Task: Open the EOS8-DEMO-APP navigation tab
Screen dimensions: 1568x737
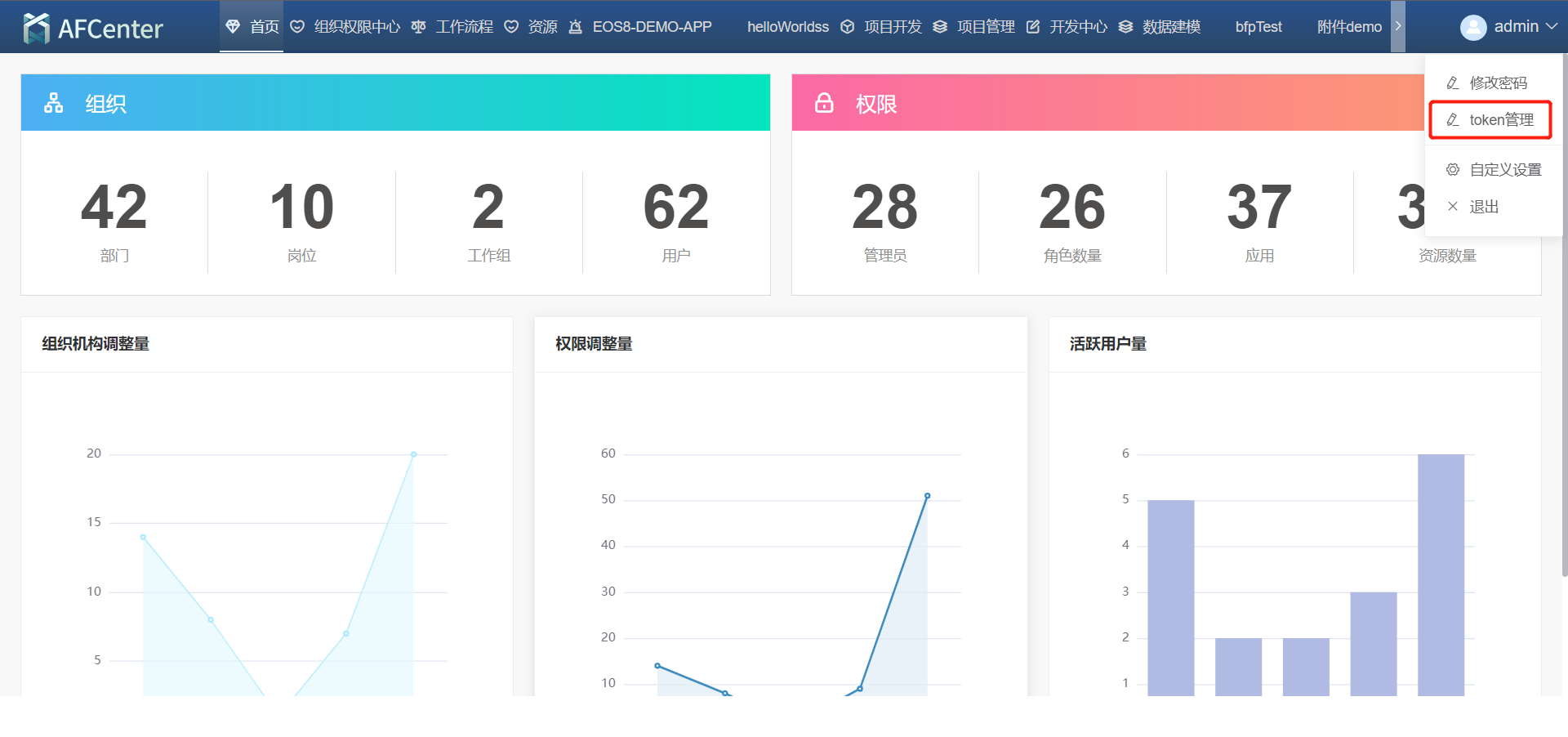Action: tap(651, 27)
